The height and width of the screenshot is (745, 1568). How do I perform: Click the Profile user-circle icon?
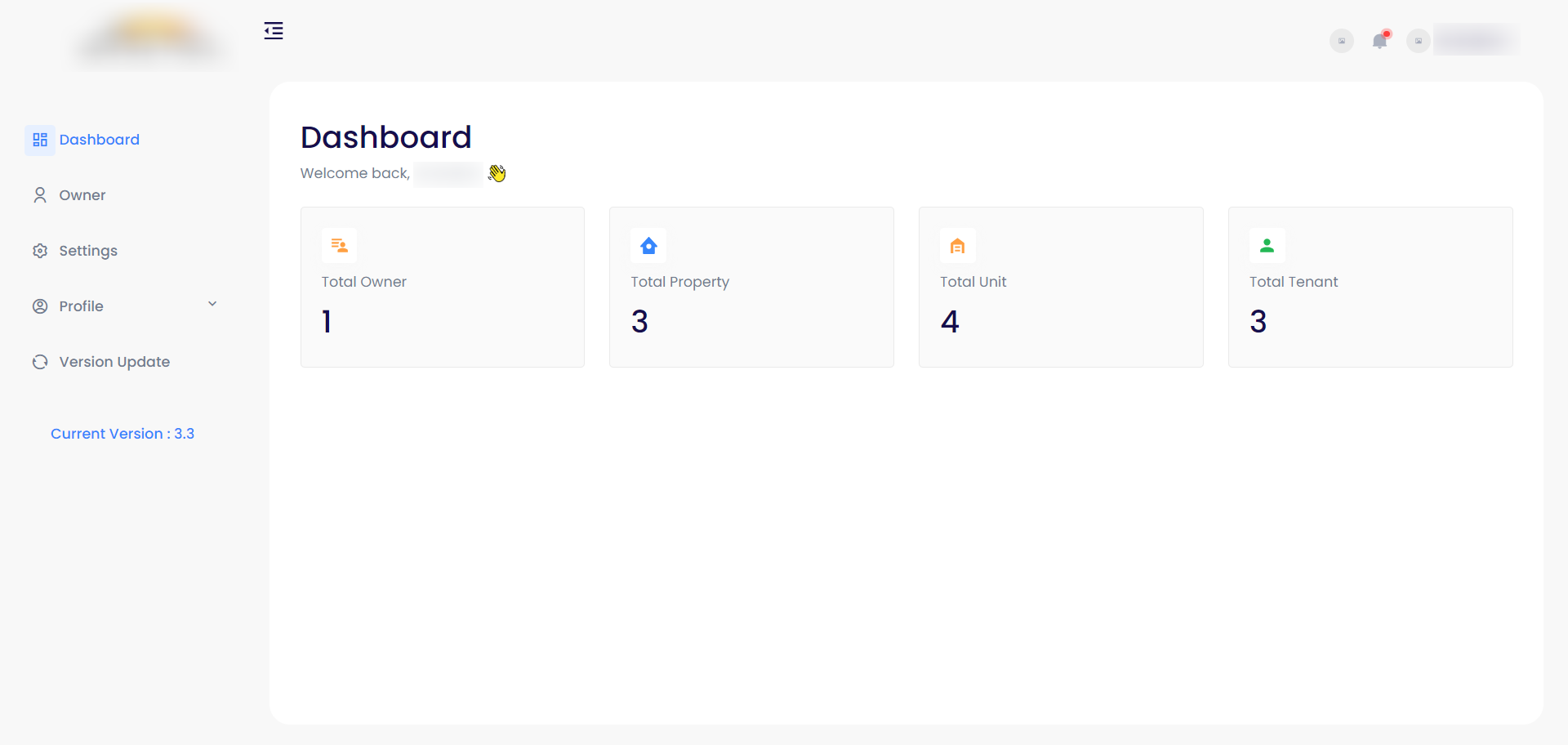(x=40, y=306)
